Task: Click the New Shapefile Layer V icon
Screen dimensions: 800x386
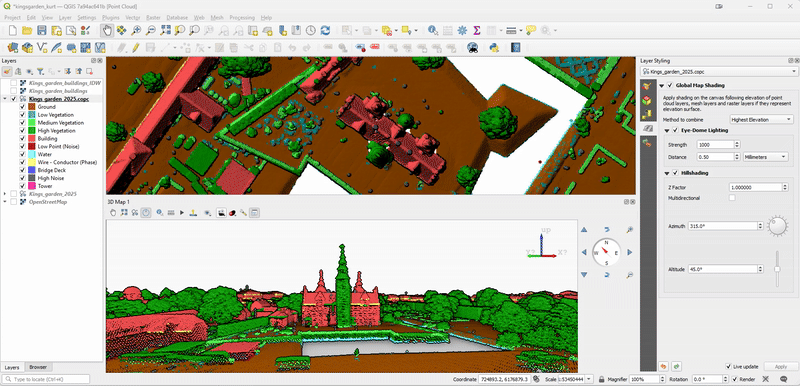Action: 42,48
